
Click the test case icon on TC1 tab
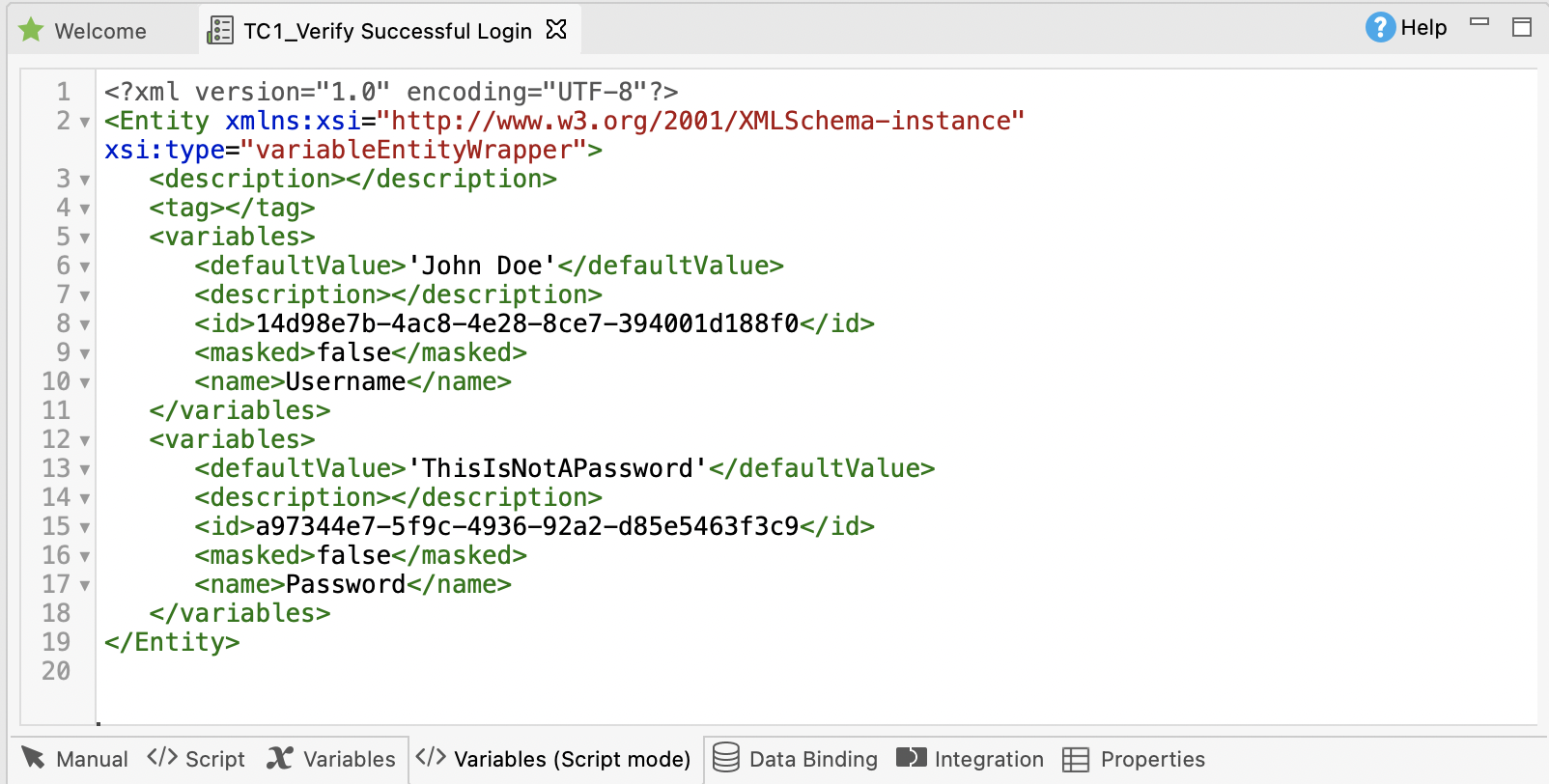[x=220, y=30]
